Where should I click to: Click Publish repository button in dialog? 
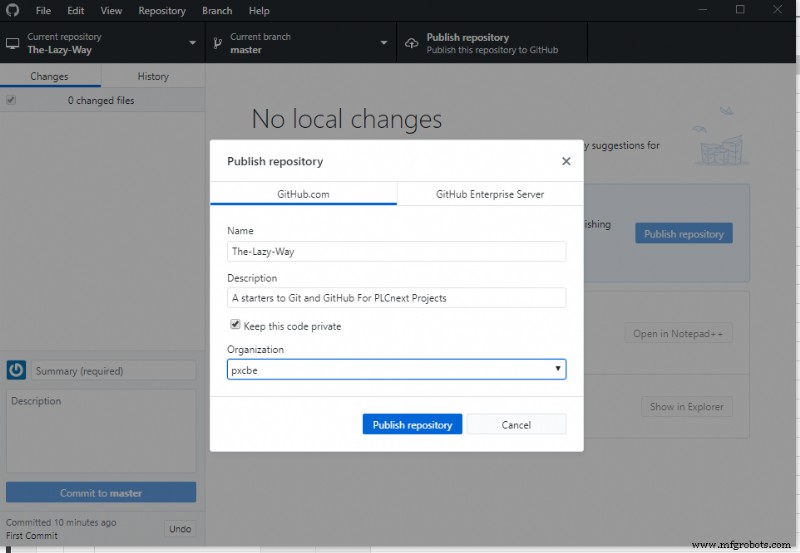[x=412, y=424]
